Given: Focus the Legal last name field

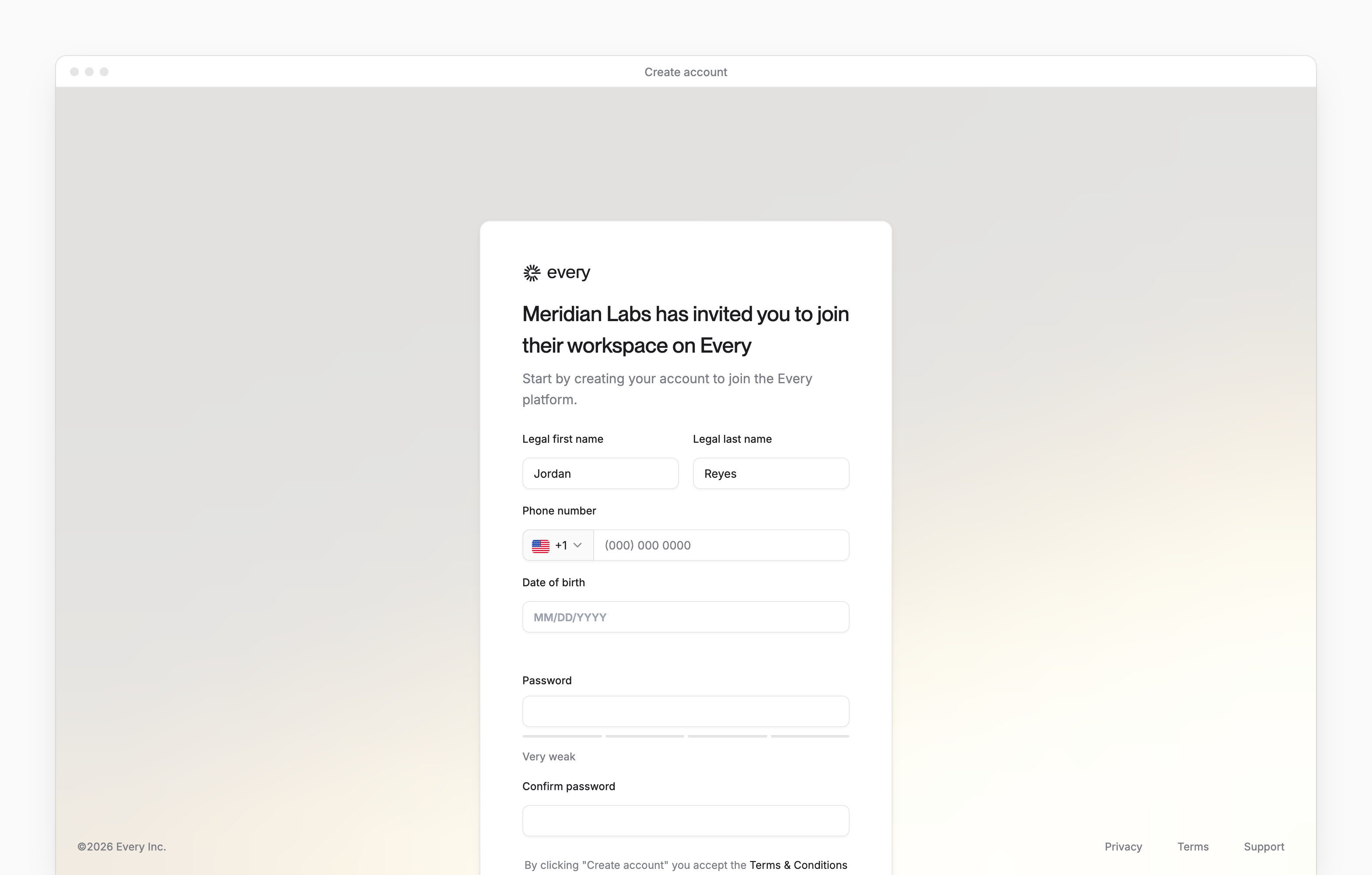Looking at the screenshot, I should (771, 473).
